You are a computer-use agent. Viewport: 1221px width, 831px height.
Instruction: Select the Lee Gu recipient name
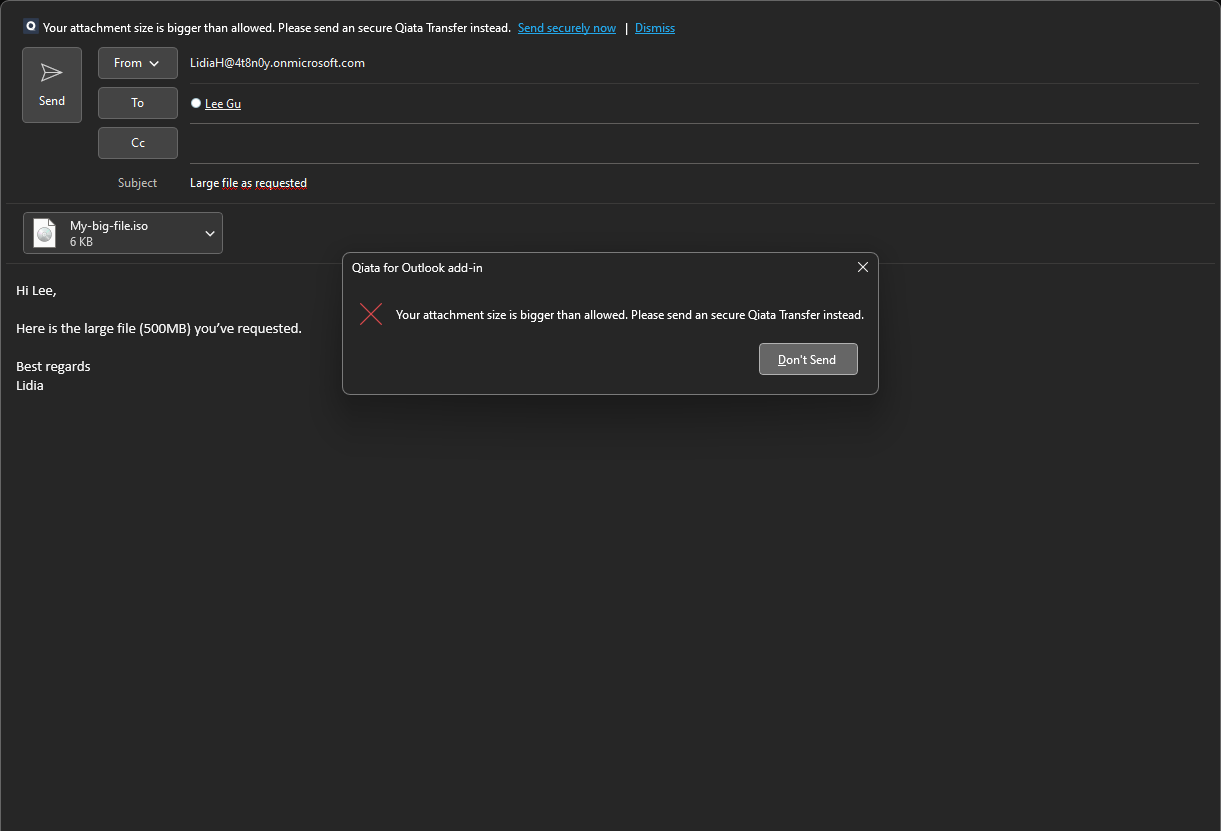(x=223, y=104)
